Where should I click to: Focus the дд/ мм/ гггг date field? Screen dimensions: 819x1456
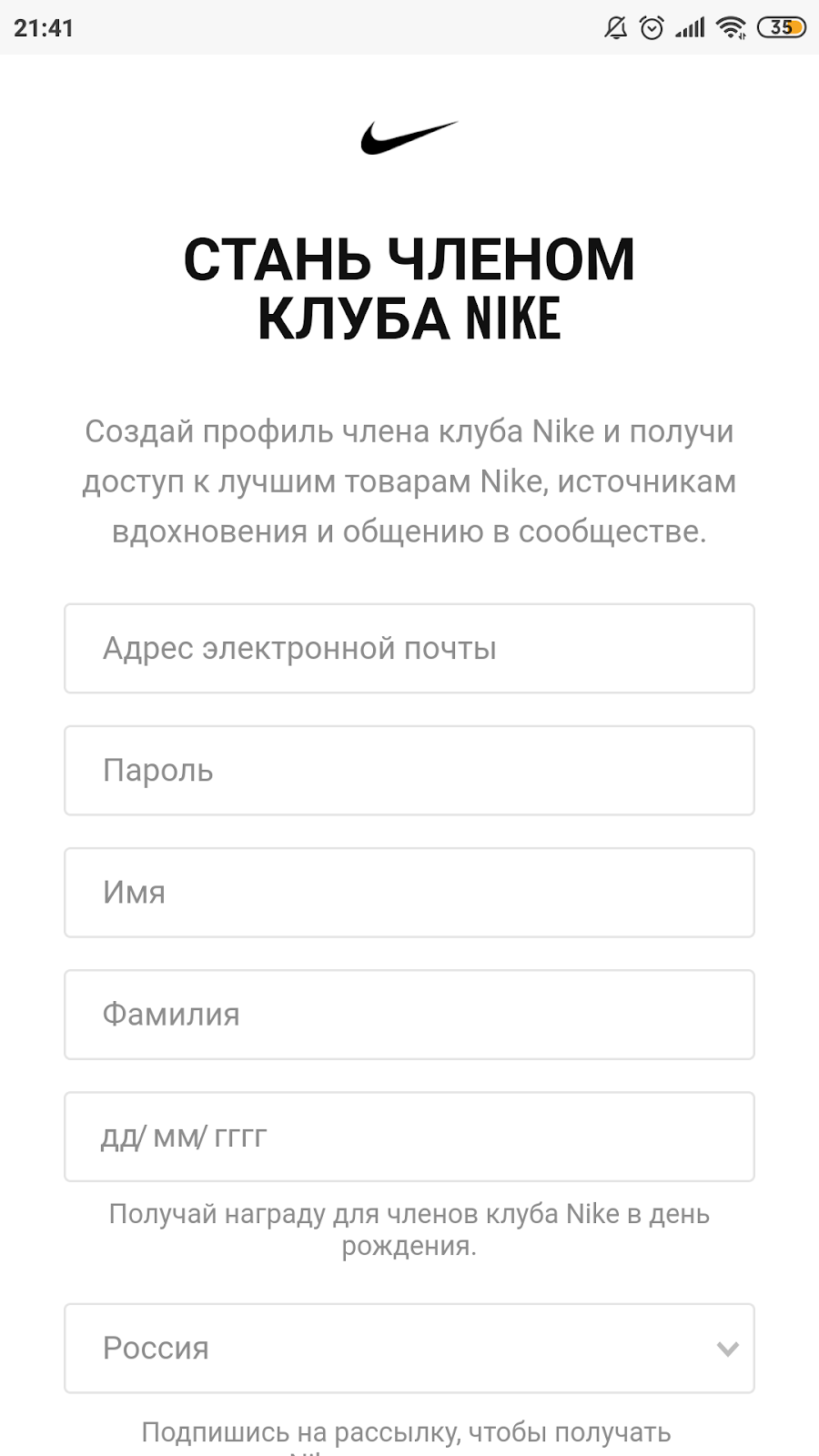coord(409,1136)
